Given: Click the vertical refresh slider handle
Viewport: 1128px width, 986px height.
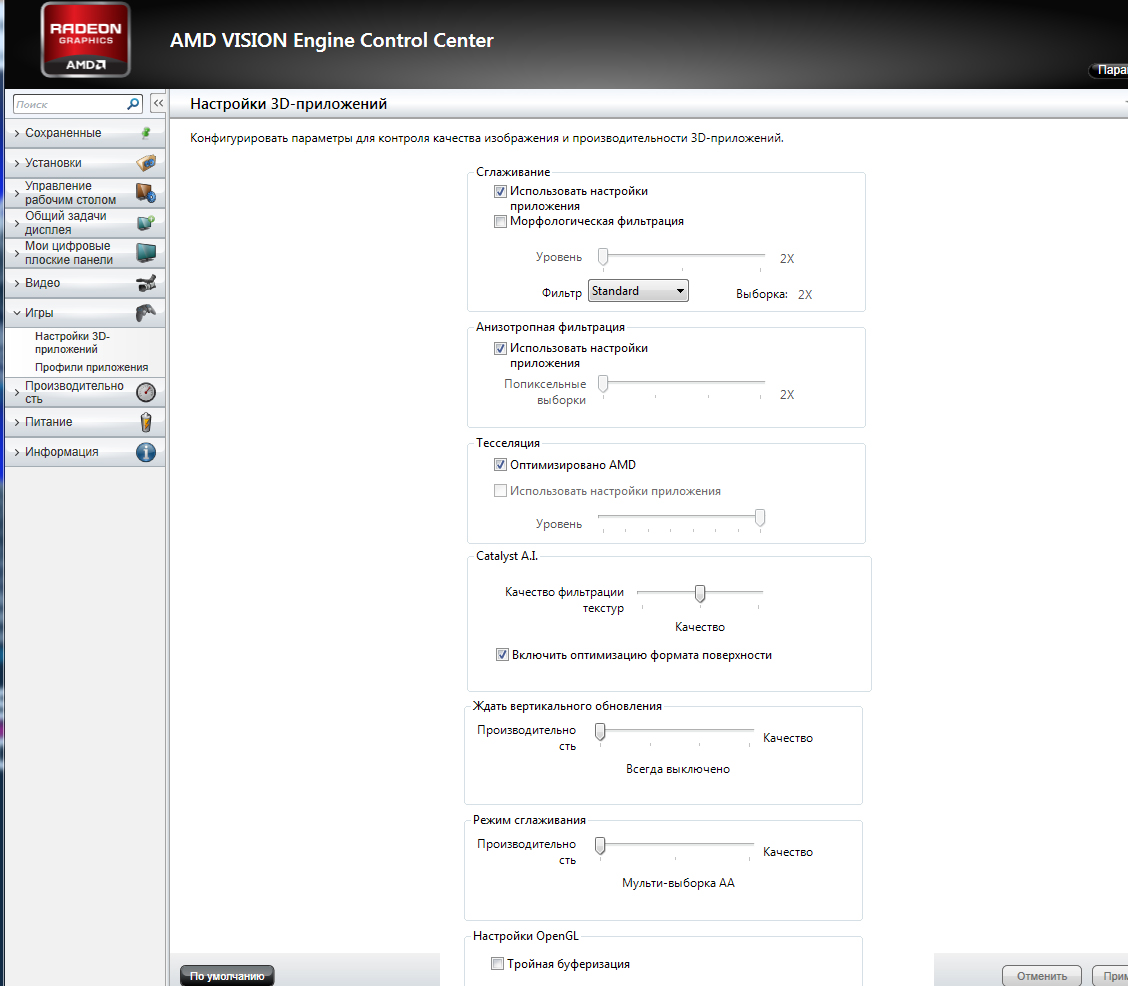Looking at the screenshot, I should (600, 731).
